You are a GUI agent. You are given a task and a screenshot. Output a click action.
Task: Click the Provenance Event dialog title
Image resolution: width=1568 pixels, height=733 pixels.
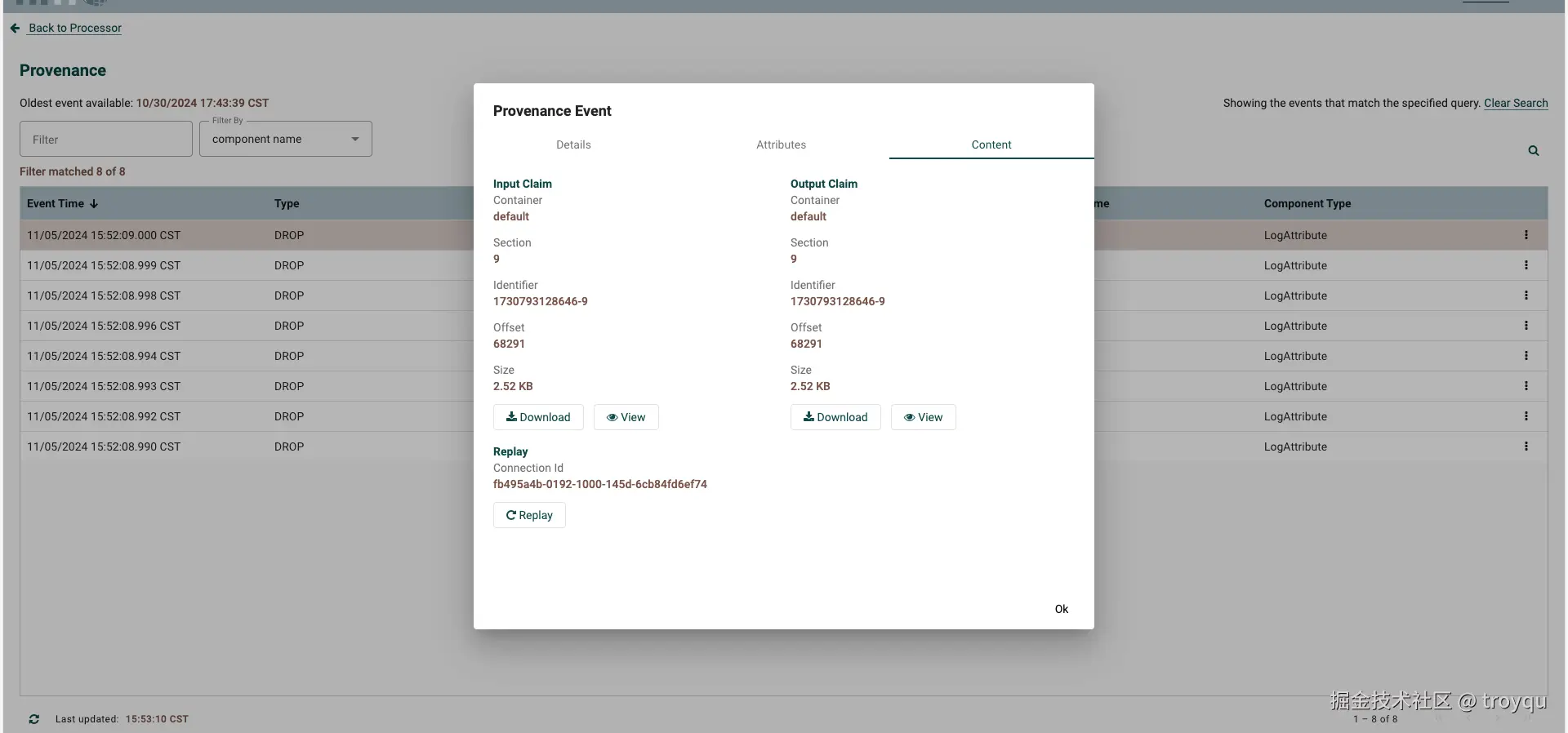point(552,111)
